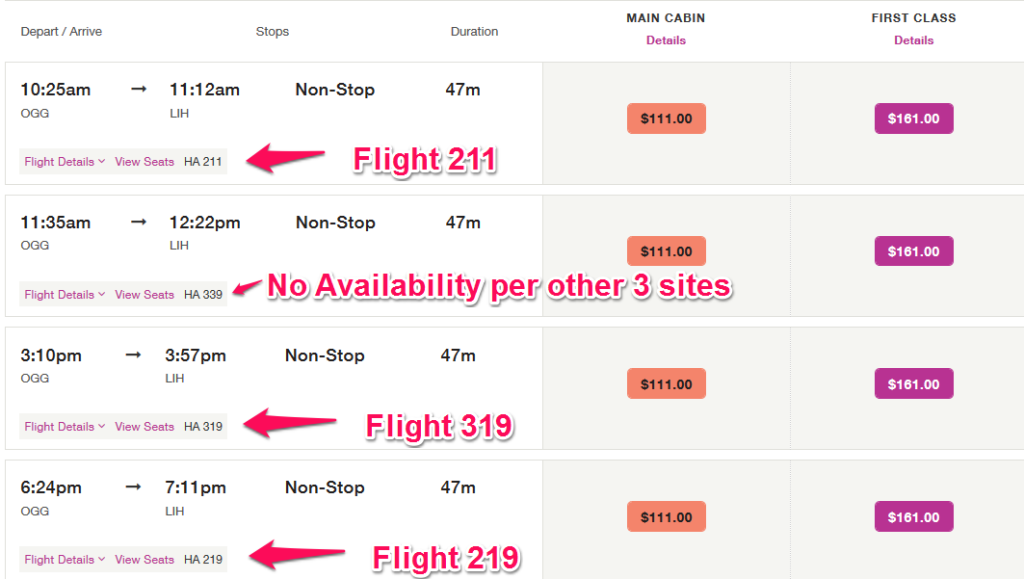The height and width of the screenshot is (579, 1024).
Task: Open View Seats for flight HA 319
Action: point(144,426)
